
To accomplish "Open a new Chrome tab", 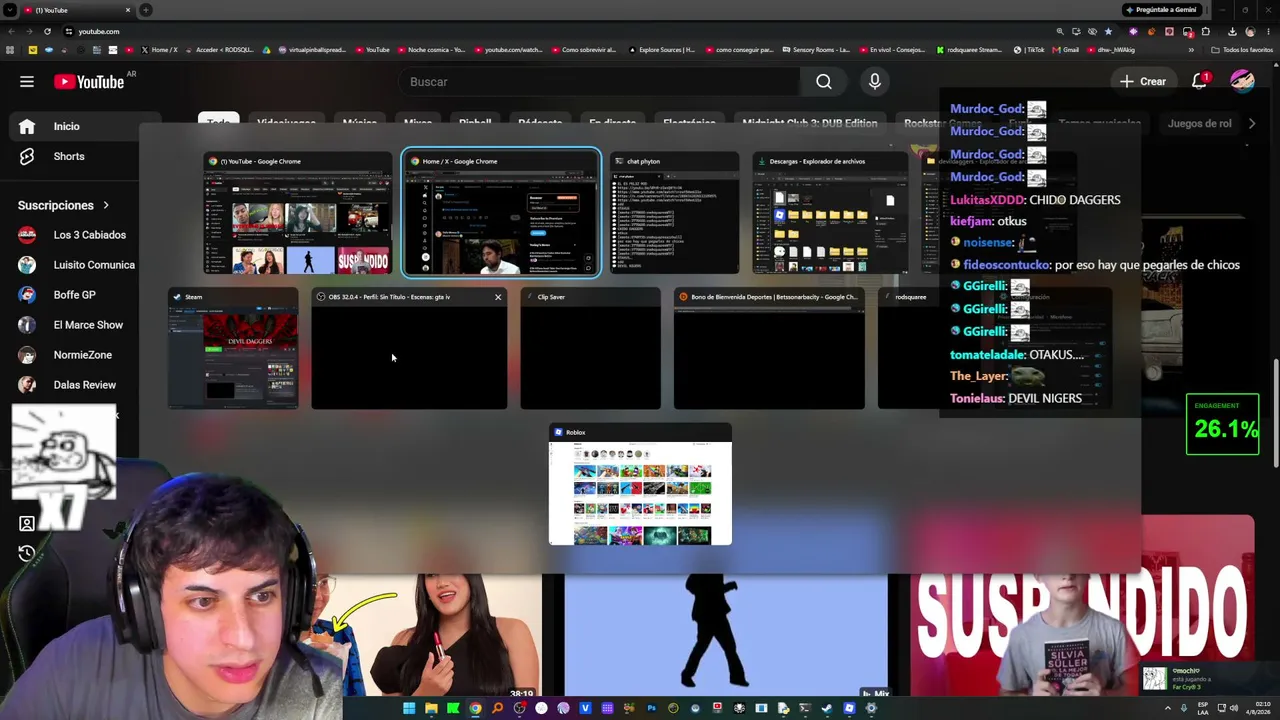I will click(146, 10).
